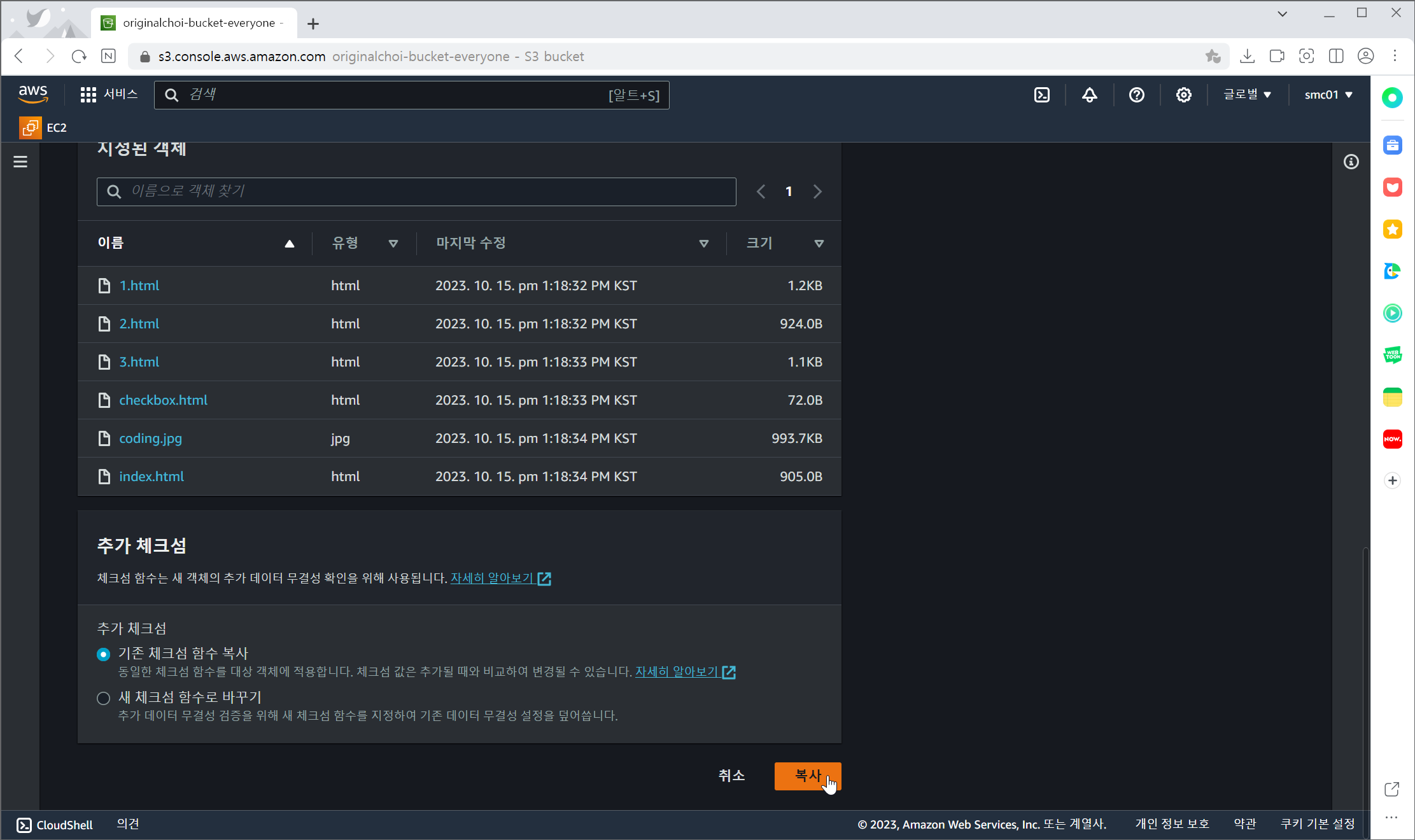Viewport: 1415px width, 840px height.
Task: Open the yellow memo sidebar icon
Action: [1393, 397]
